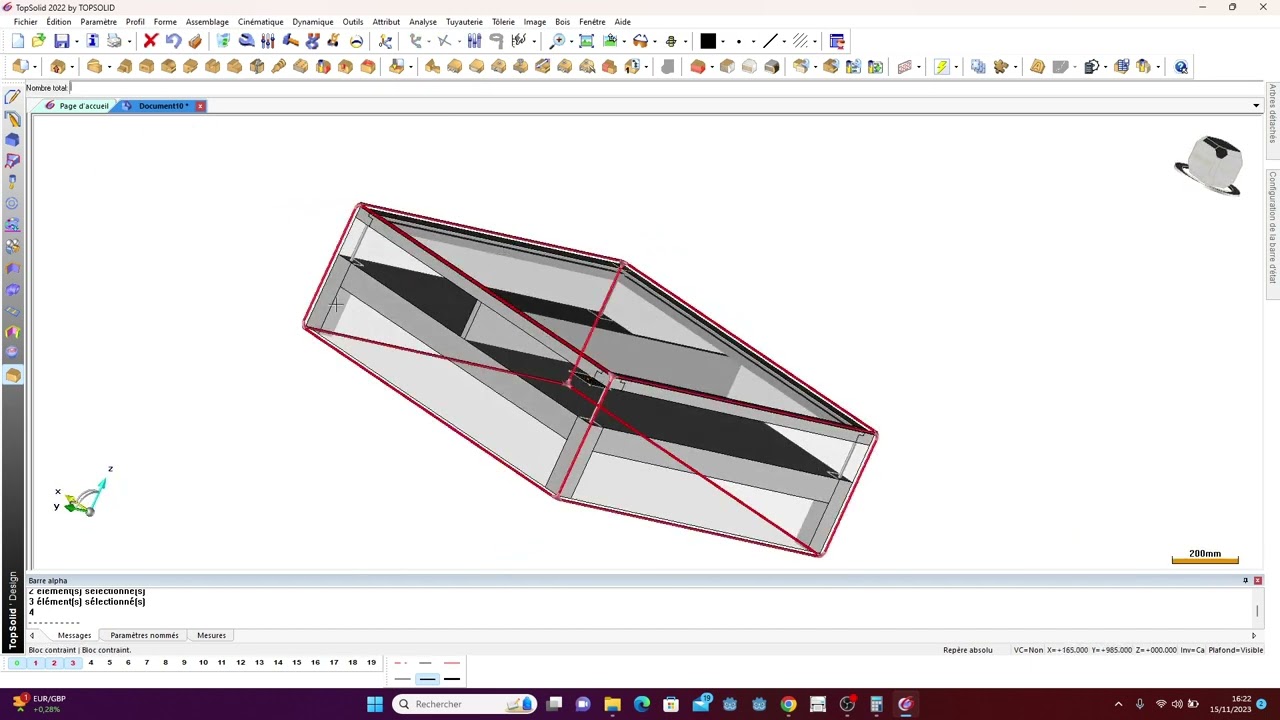Expand the lightning bolt icon dropdown arrow

[x=956, y=68]
